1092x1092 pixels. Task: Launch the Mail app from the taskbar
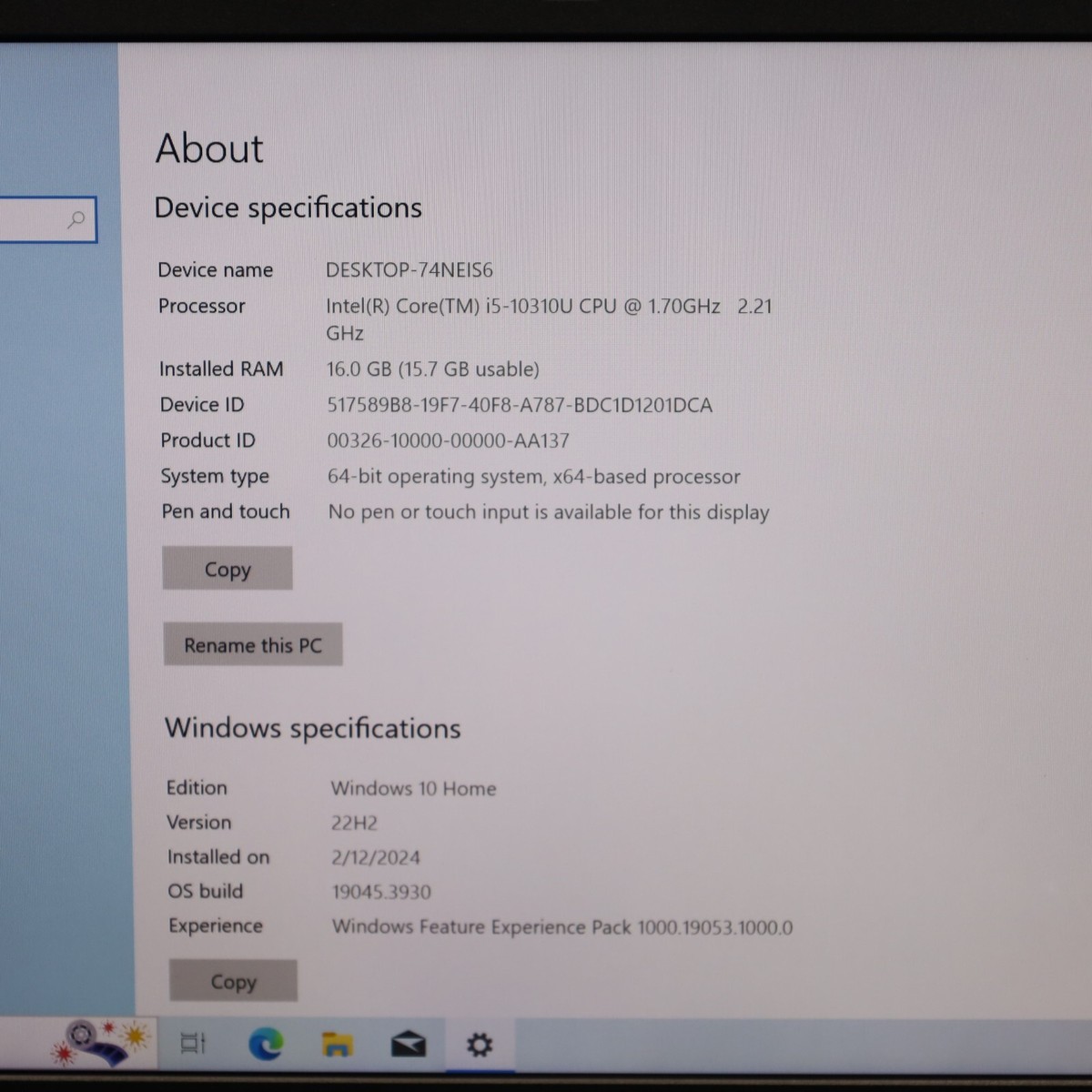point(409,1045)
